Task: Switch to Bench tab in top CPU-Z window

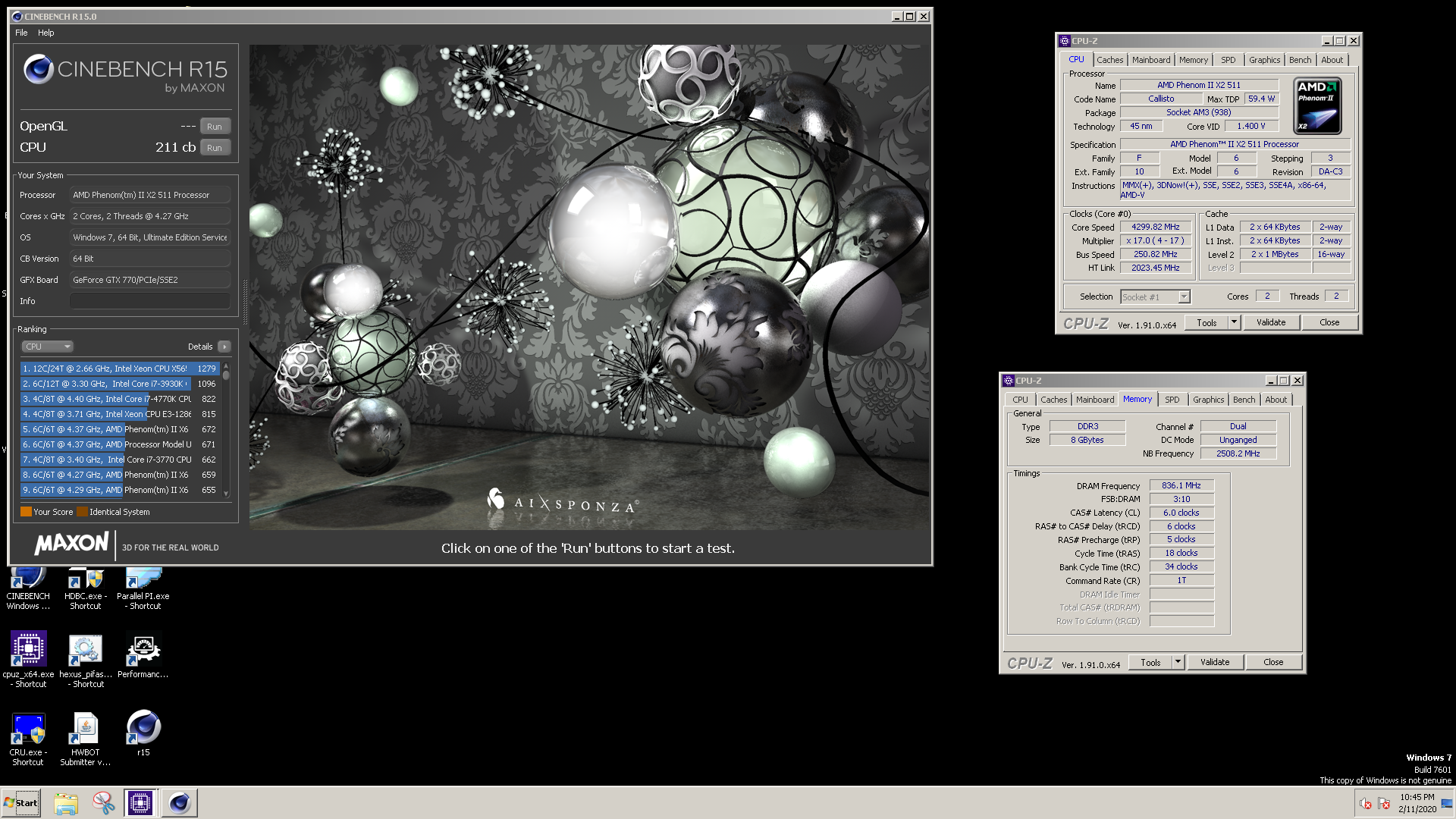Action: [x=1300, y=60]
